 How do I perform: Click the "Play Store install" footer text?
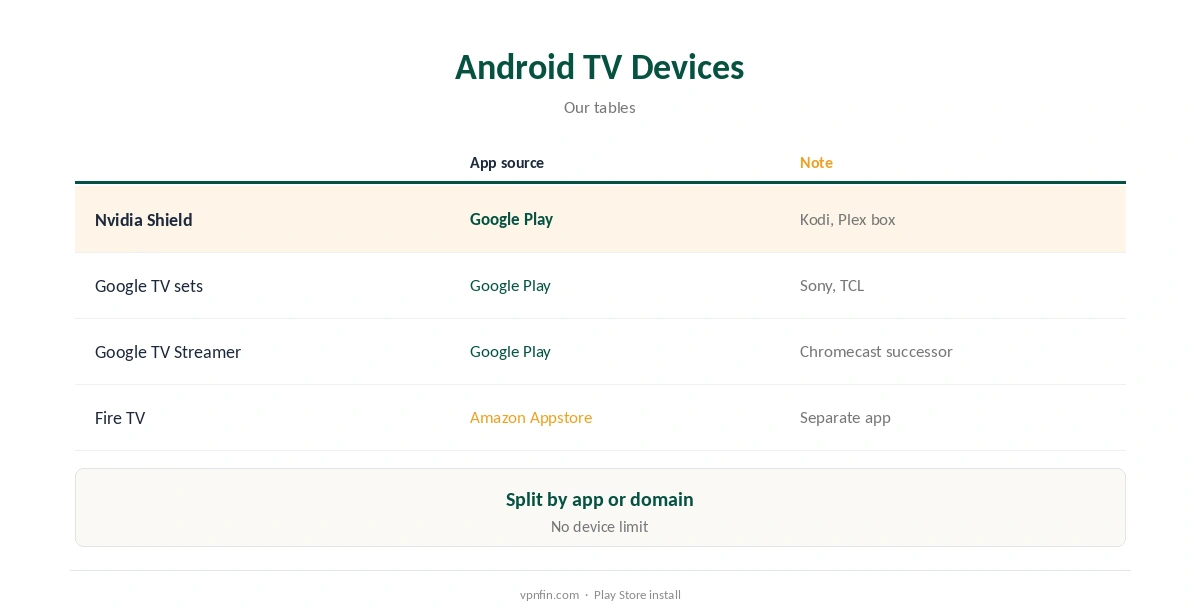tap(637, 595)
